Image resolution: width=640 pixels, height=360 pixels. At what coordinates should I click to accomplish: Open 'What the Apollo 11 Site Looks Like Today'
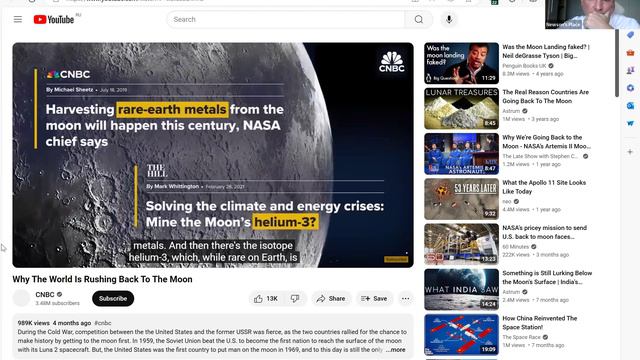pyautogui.click(x=544, y=187)
